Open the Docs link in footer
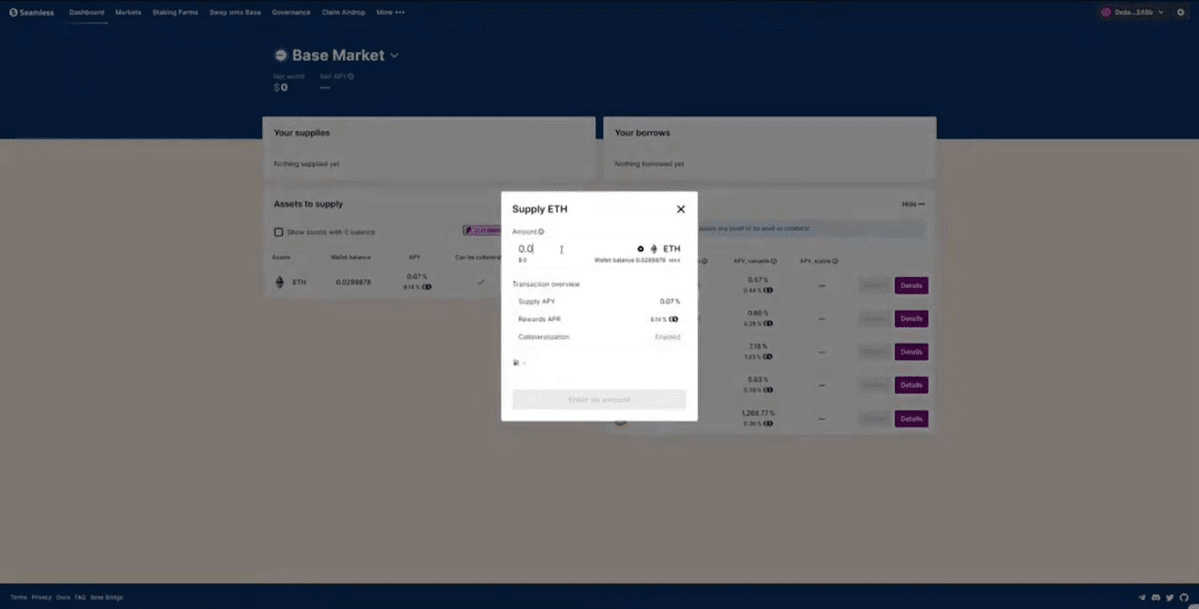The height and width of the screenshot is (609, 1199). (63, 597)
